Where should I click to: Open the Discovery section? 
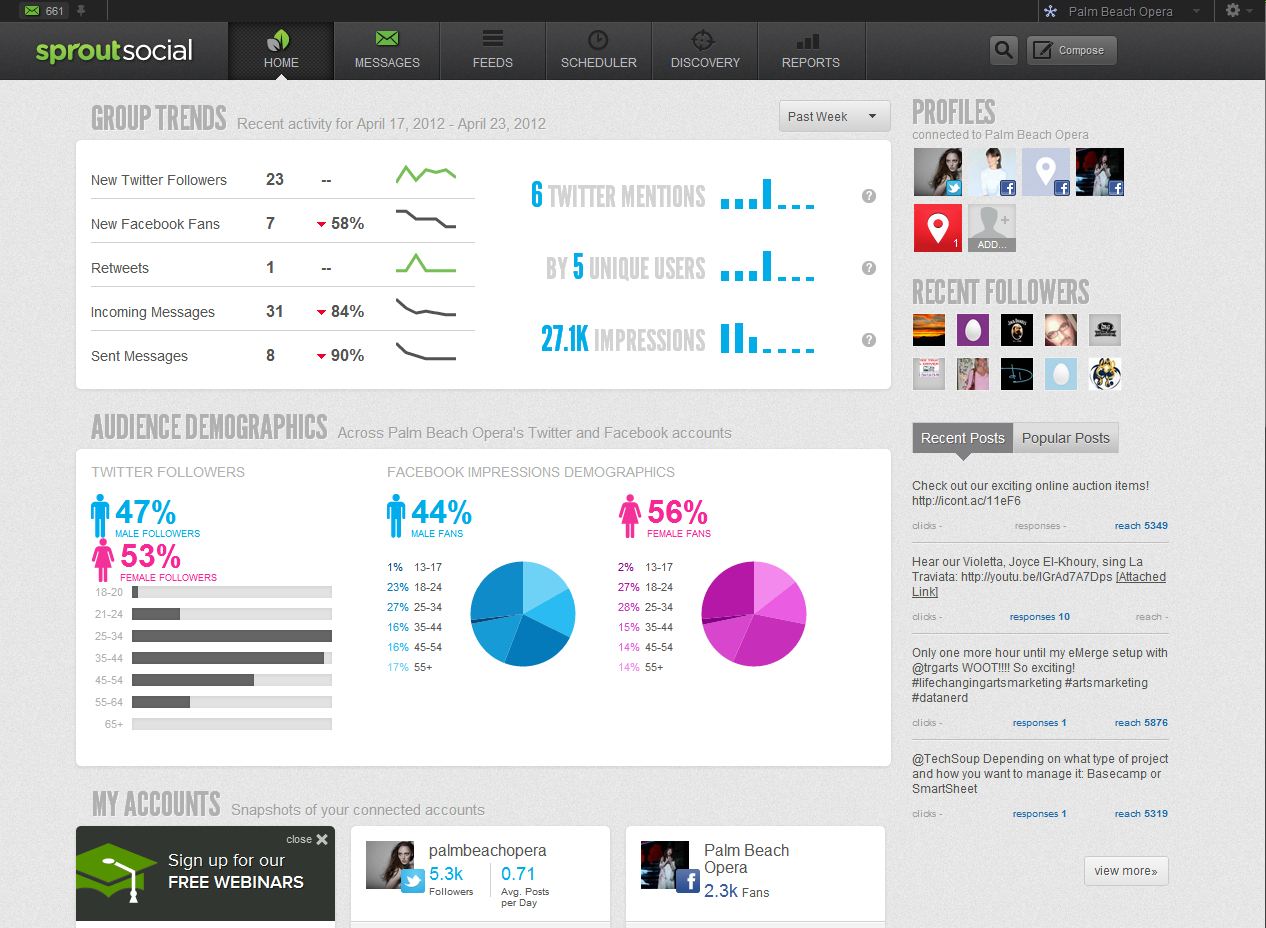tap(705, 51)
